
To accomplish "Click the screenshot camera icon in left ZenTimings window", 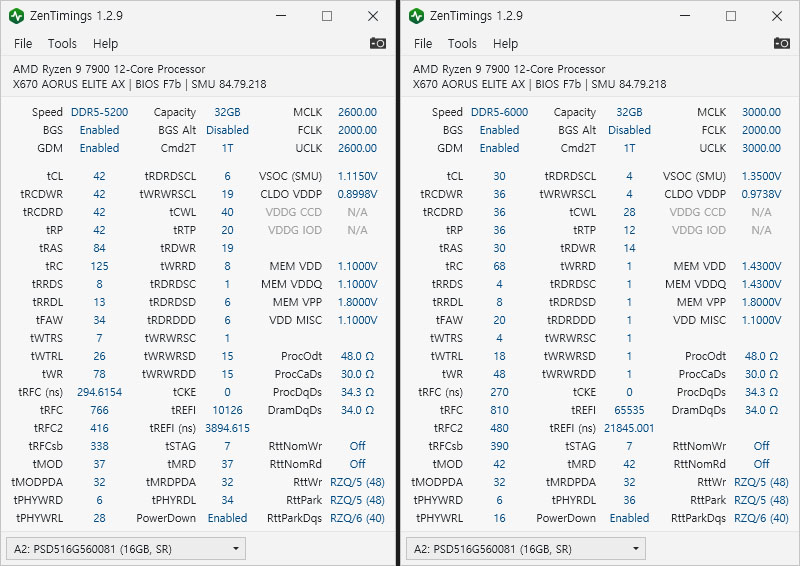I will (x=378, y=43).
